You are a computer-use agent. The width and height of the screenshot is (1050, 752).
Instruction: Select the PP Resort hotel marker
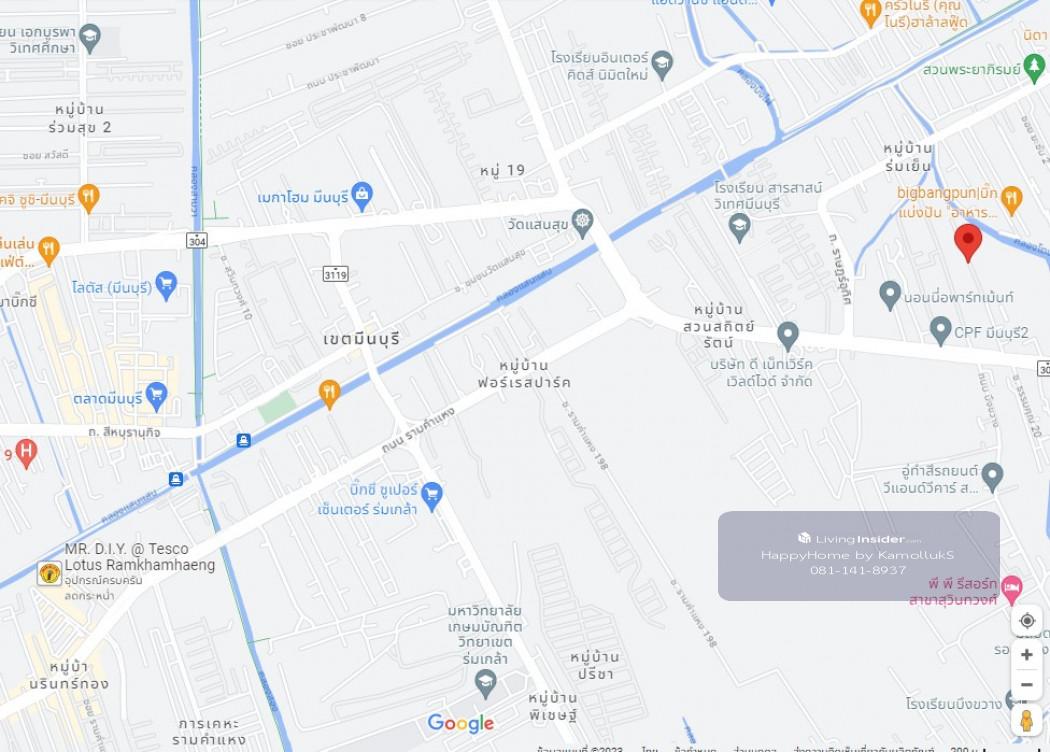tap(1012, 589)
